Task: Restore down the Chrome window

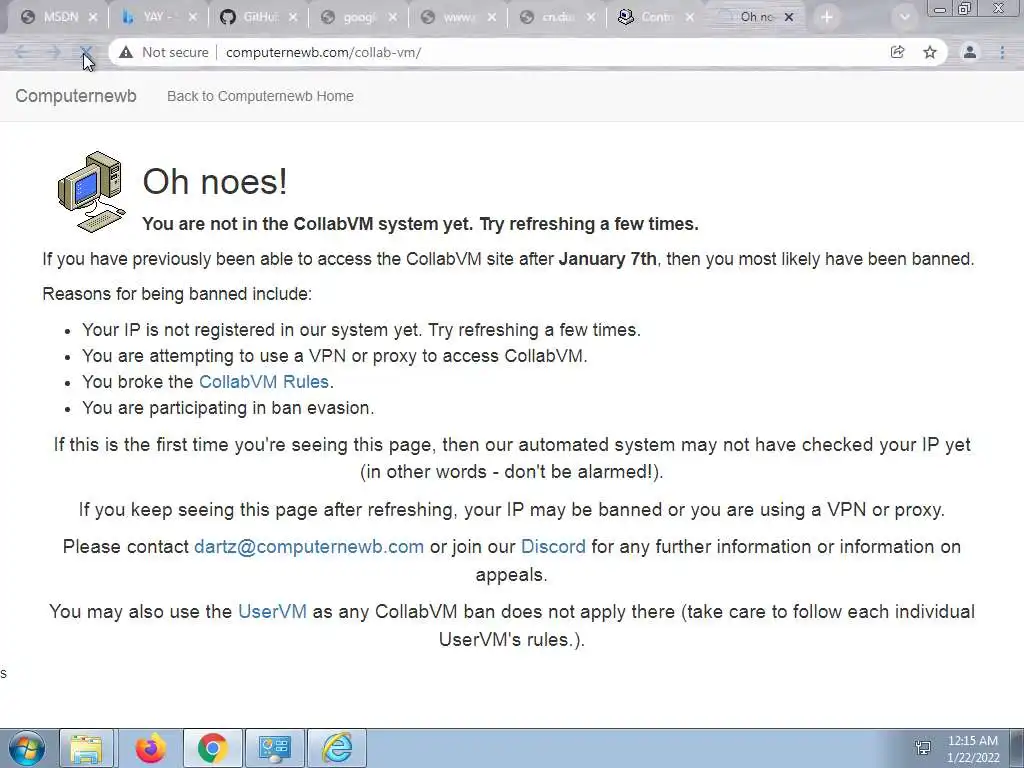Action: (x=965, y=8)
